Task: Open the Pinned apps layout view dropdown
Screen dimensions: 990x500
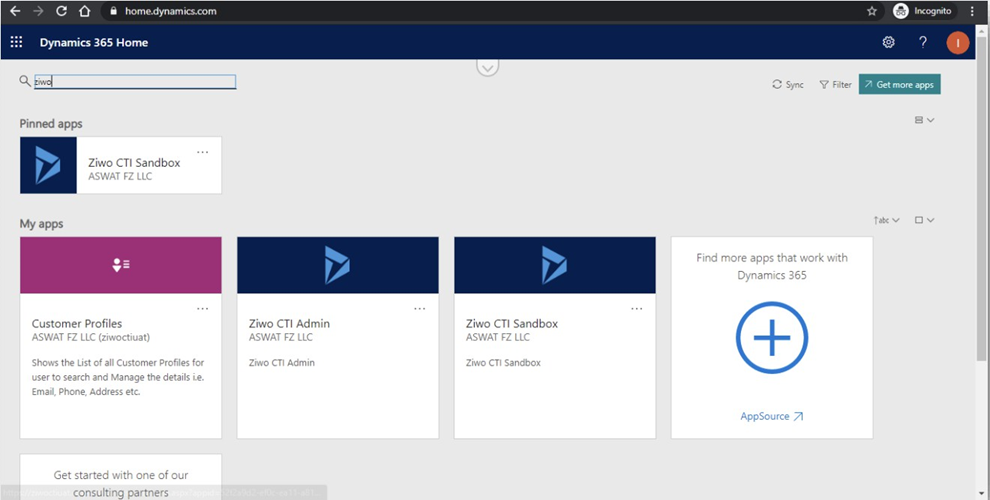Action: pyautogui.click(x=924, y=120)
